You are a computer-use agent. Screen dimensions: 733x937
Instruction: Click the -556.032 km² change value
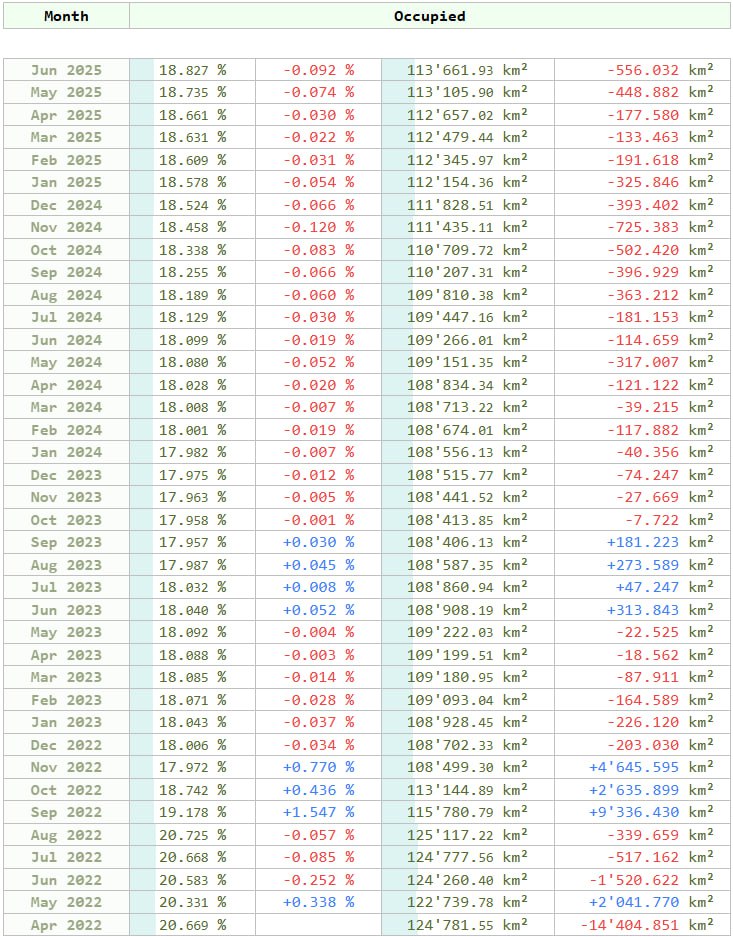pos(660,70)
